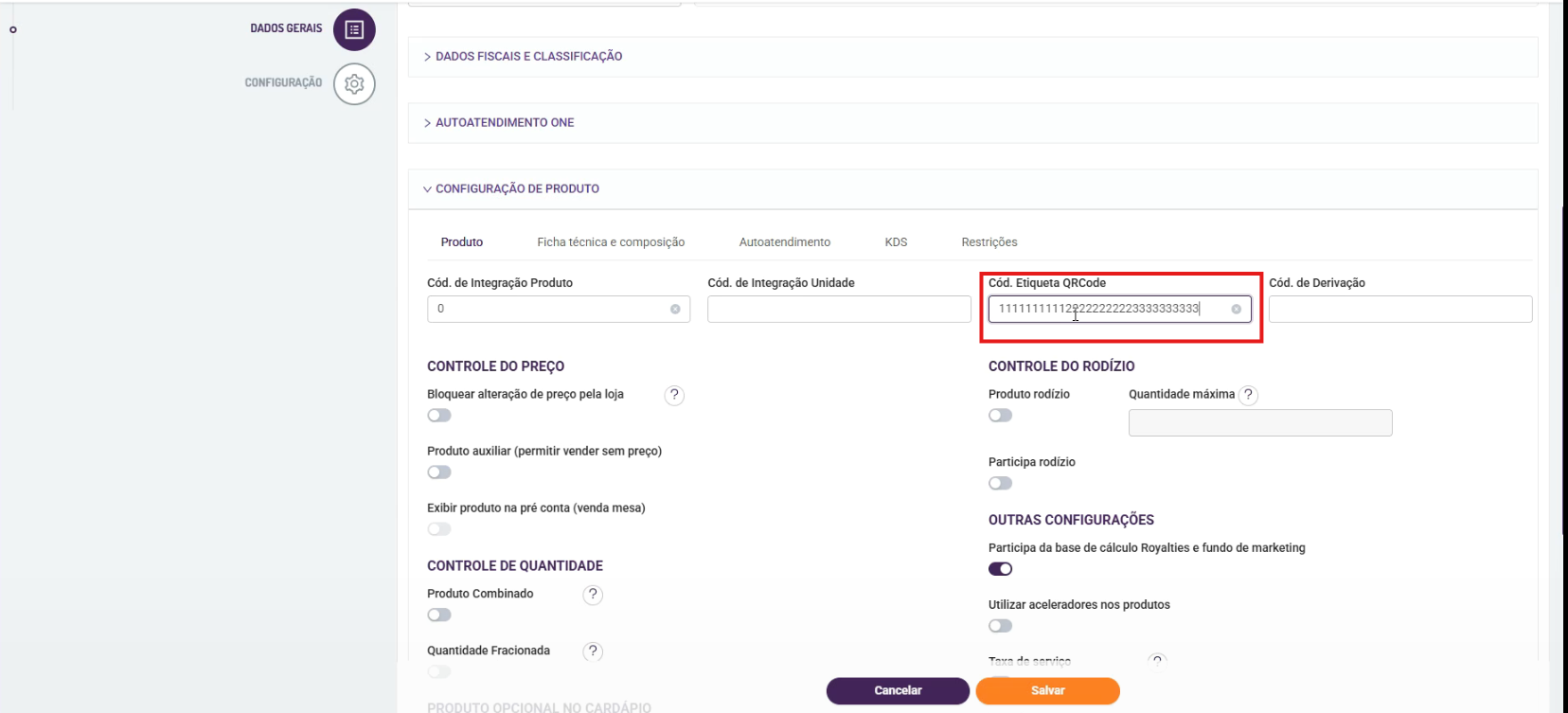1568x713 pixels.
Task: Click the Dados Gerais list icon
Action: coord(354,30)
